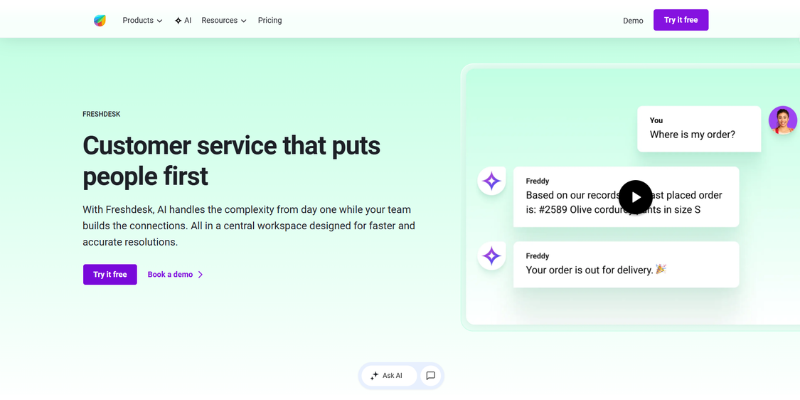800x400 pixels.
Task: Open the AI menu item
Action: point(183,20)
